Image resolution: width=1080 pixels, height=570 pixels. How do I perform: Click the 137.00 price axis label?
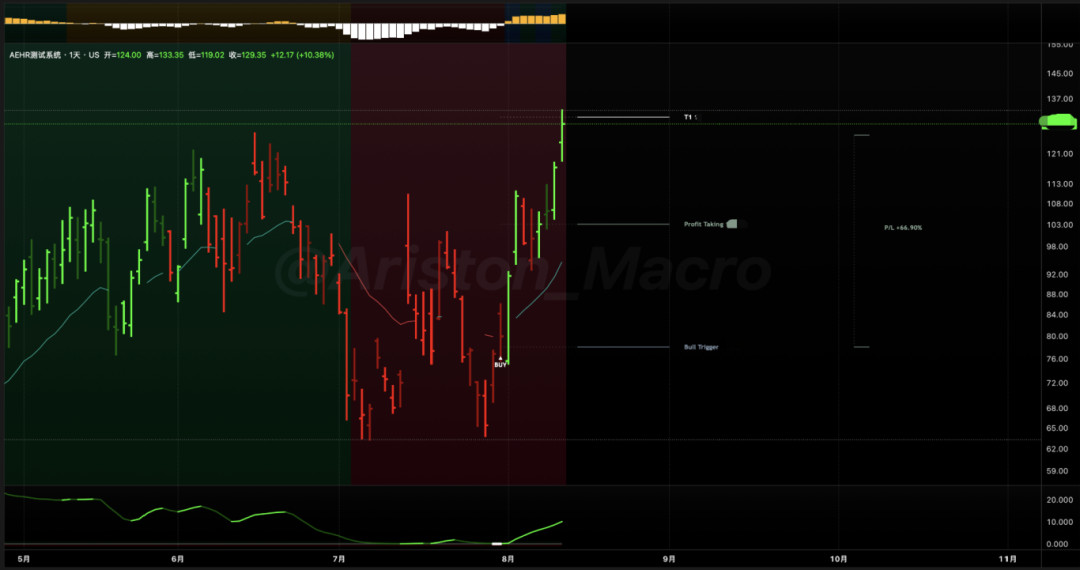point(1061,99)
